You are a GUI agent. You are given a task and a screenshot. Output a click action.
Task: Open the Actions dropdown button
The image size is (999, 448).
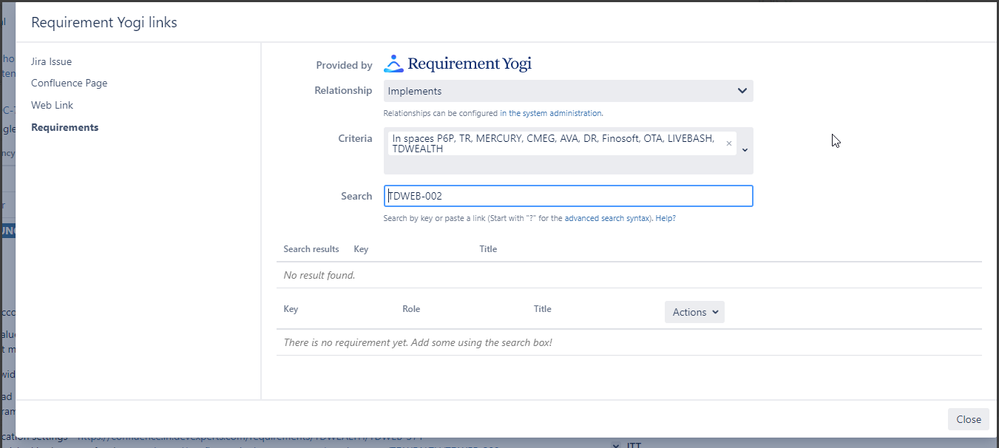[x=694, y=312]
